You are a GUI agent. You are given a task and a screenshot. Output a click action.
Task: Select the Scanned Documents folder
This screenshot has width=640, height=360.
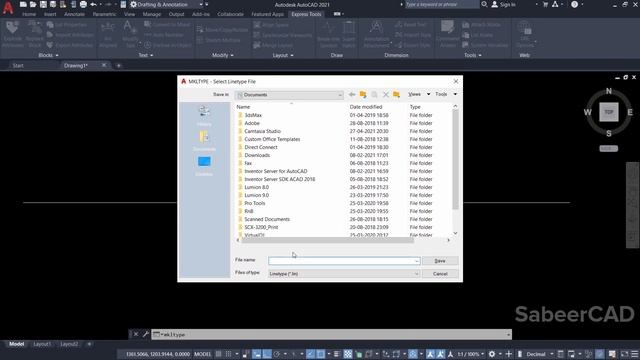267,219
